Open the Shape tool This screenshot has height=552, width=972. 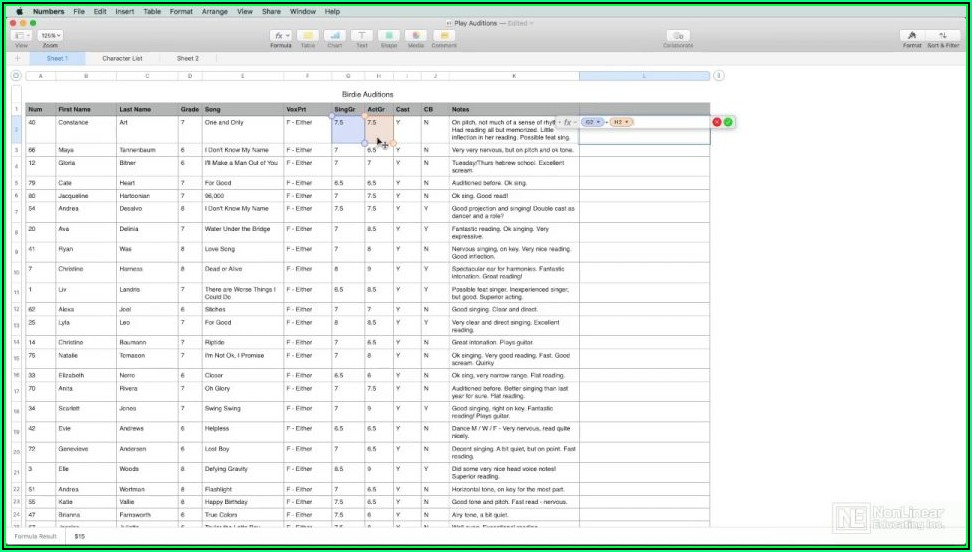[x=388, y=36]
